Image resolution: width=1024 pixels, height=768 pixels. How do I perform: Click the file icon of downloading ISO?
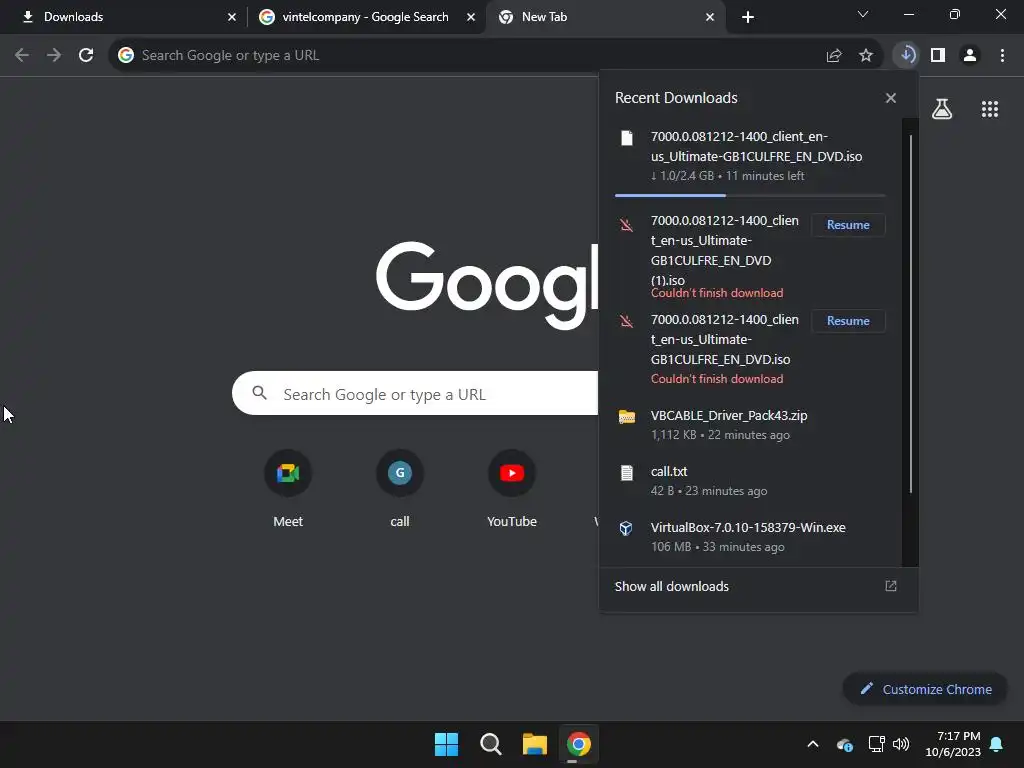click(x=627, y=138)
